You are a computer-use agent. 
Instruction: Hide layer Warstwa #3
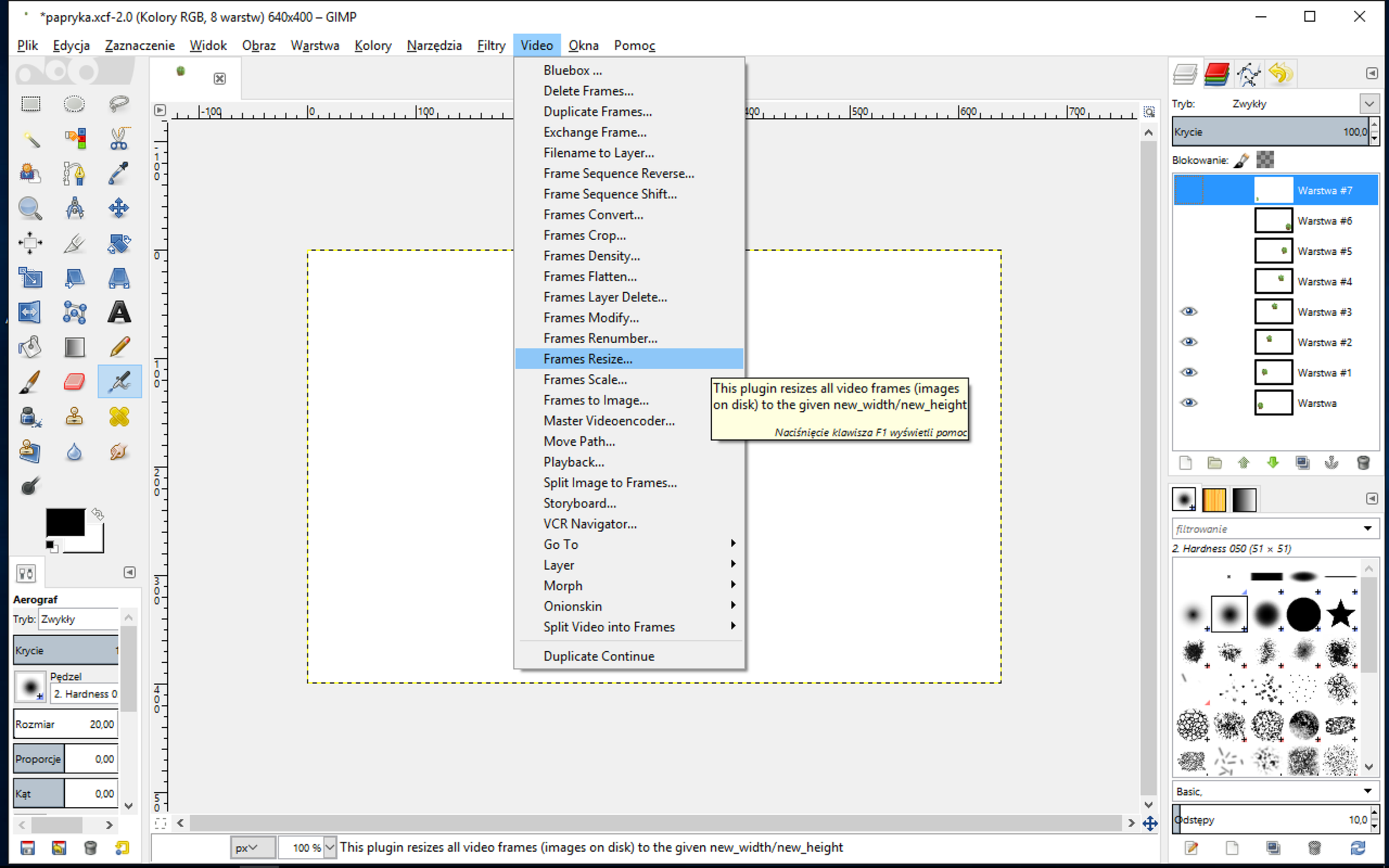(x=1188, y=312)
